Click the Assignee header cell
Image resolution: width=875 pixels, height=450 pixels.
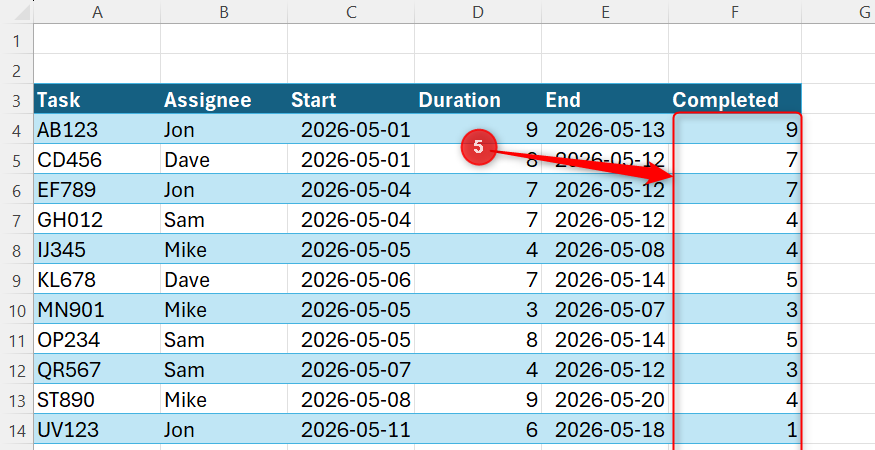[224, 99]
